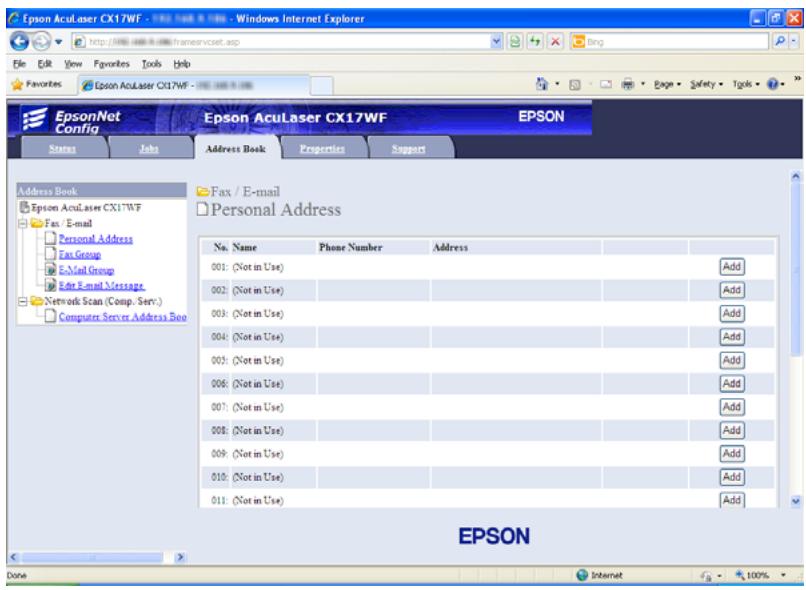The image size is (806, 590).
Task: Click the EpsonNet Config logo
Action: point(71,120)
